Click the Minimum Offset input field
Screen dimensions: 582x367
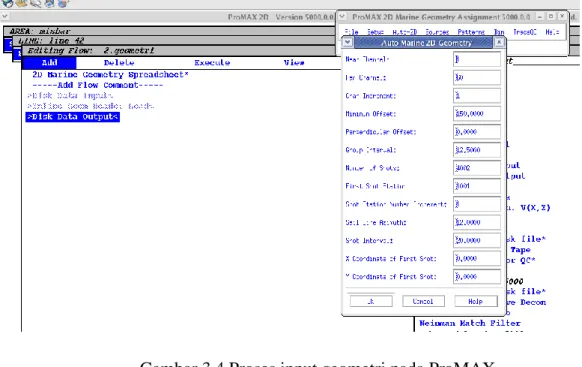477,114
